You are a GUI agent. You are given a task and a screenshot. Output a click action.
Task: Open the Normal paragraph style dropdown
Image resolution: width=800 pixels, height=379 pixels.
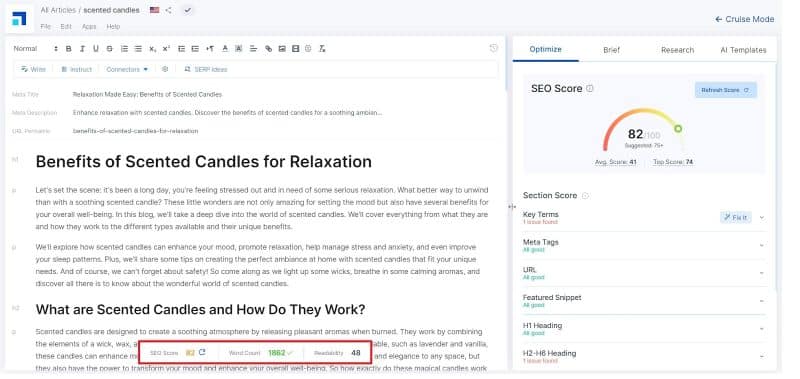point(36,49)
